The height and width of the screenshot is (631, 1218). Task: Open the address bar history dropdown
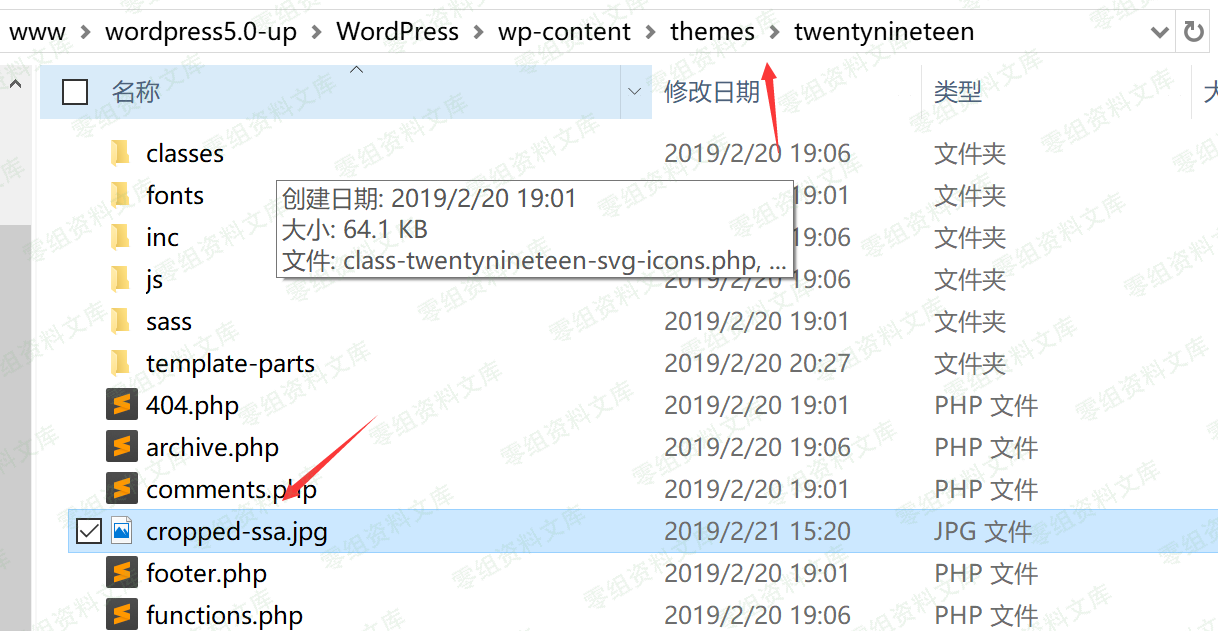click(x=1160, y=32)
